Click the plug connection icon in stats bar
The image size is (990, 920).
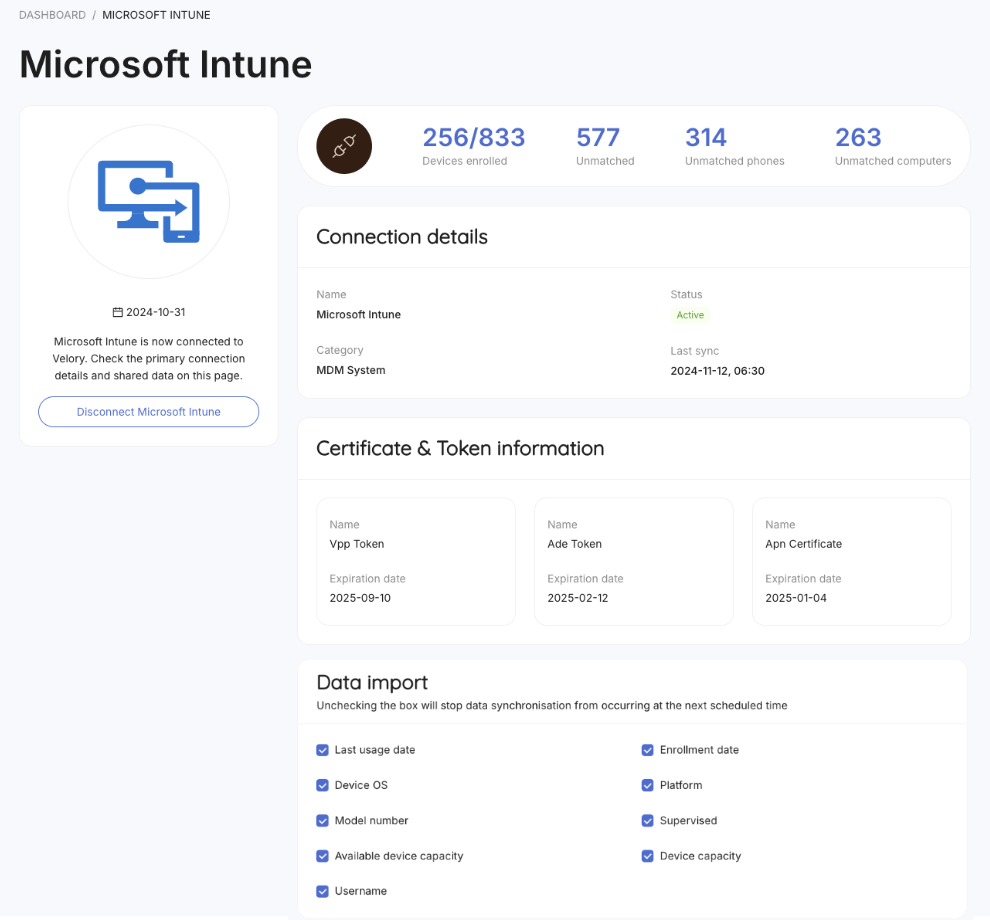pos(344,146)
